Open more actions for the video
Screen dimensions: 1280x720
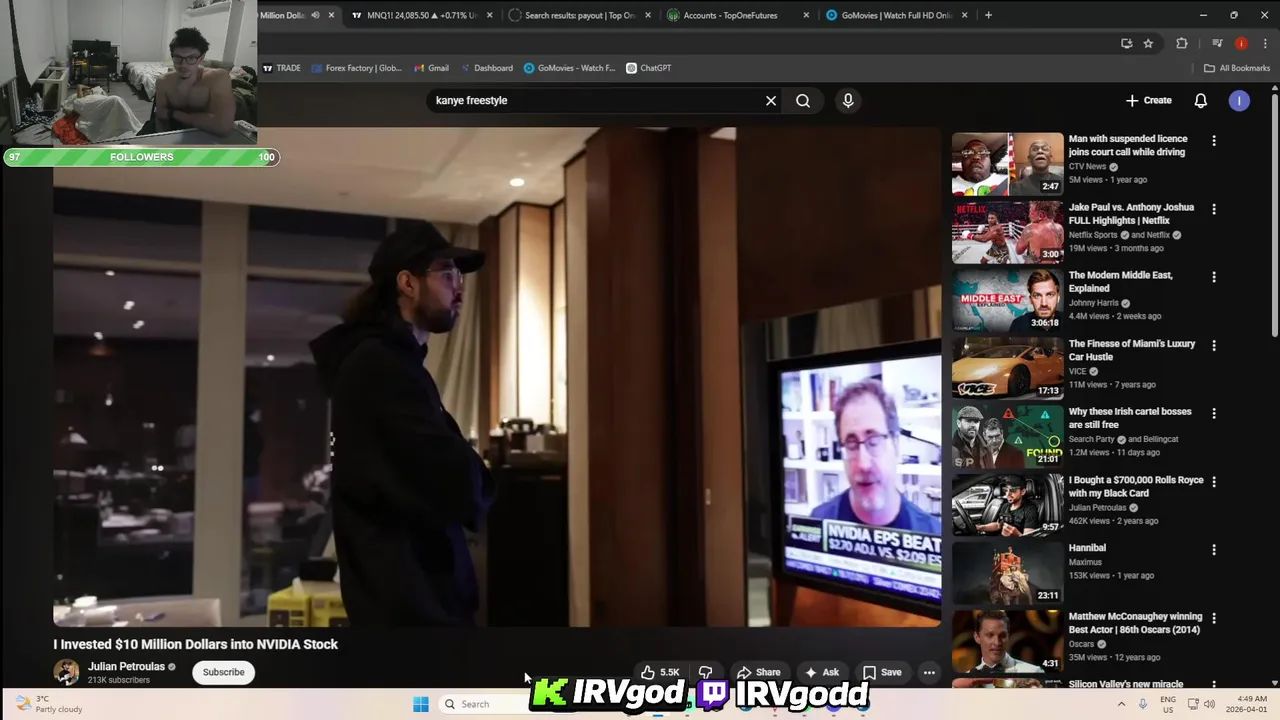pyautogui.click(x=929, y=672)
